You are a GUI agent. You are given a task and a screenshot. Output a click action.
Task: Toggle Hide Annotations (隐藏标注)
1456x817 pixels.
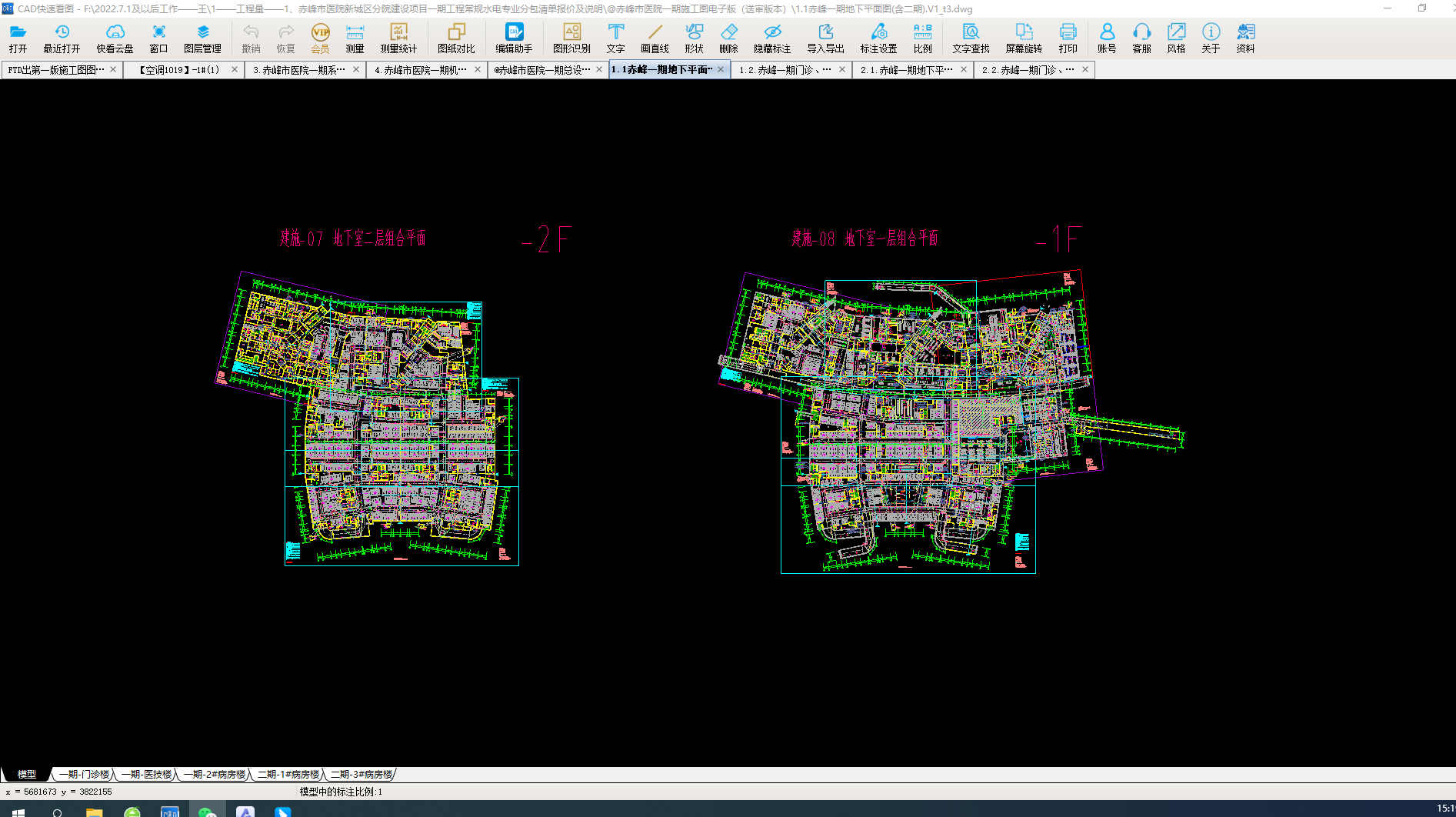click(772, 38)
